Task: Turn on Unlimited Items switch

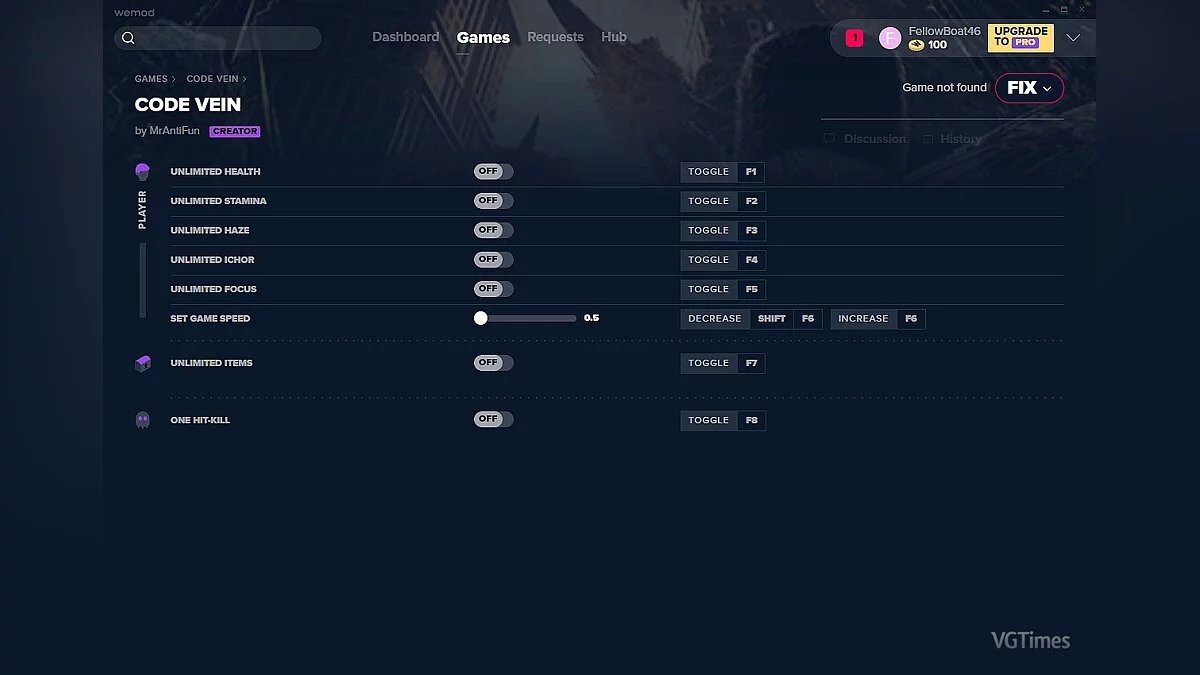Action: pos(493,363)
